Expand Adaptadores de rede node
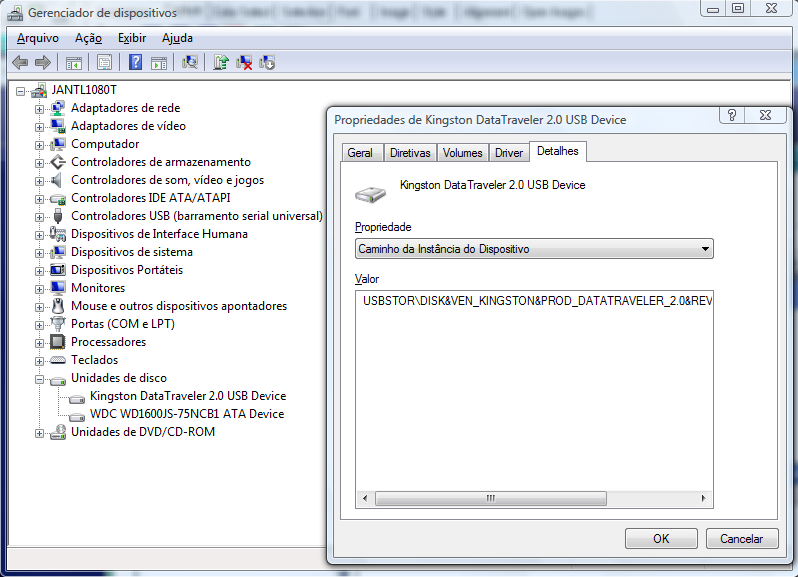 tap(39, 109)
